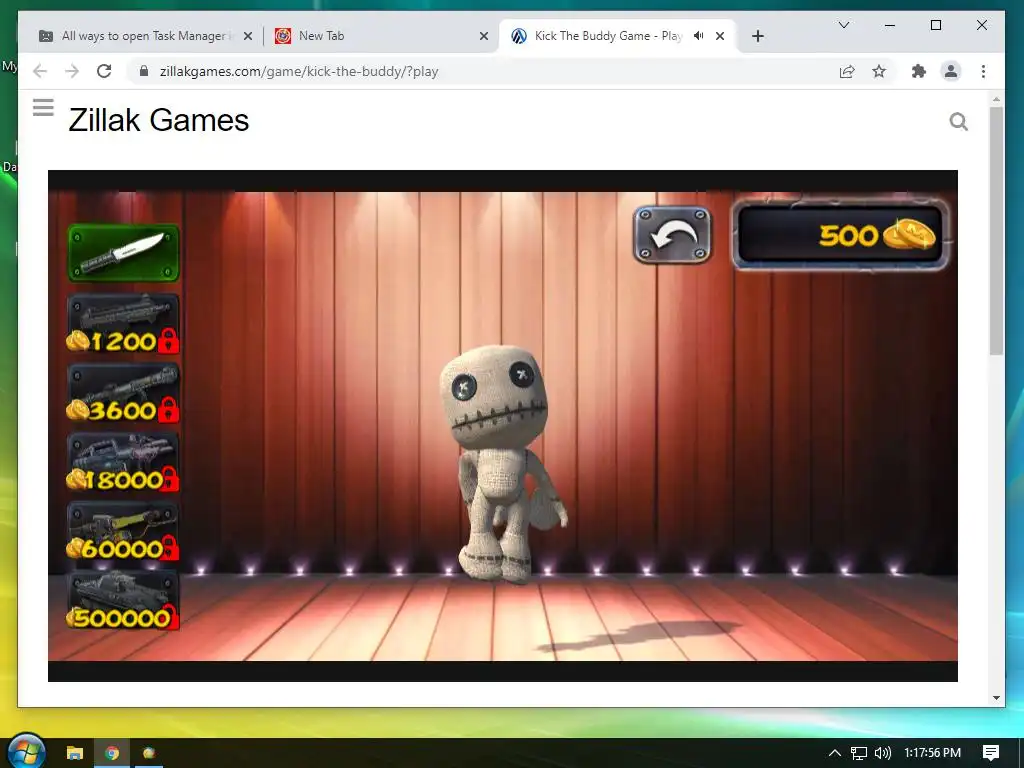Viewport: 1024px width, 768px height.
Task: Select the knife weapon
Action: point(123,253)
